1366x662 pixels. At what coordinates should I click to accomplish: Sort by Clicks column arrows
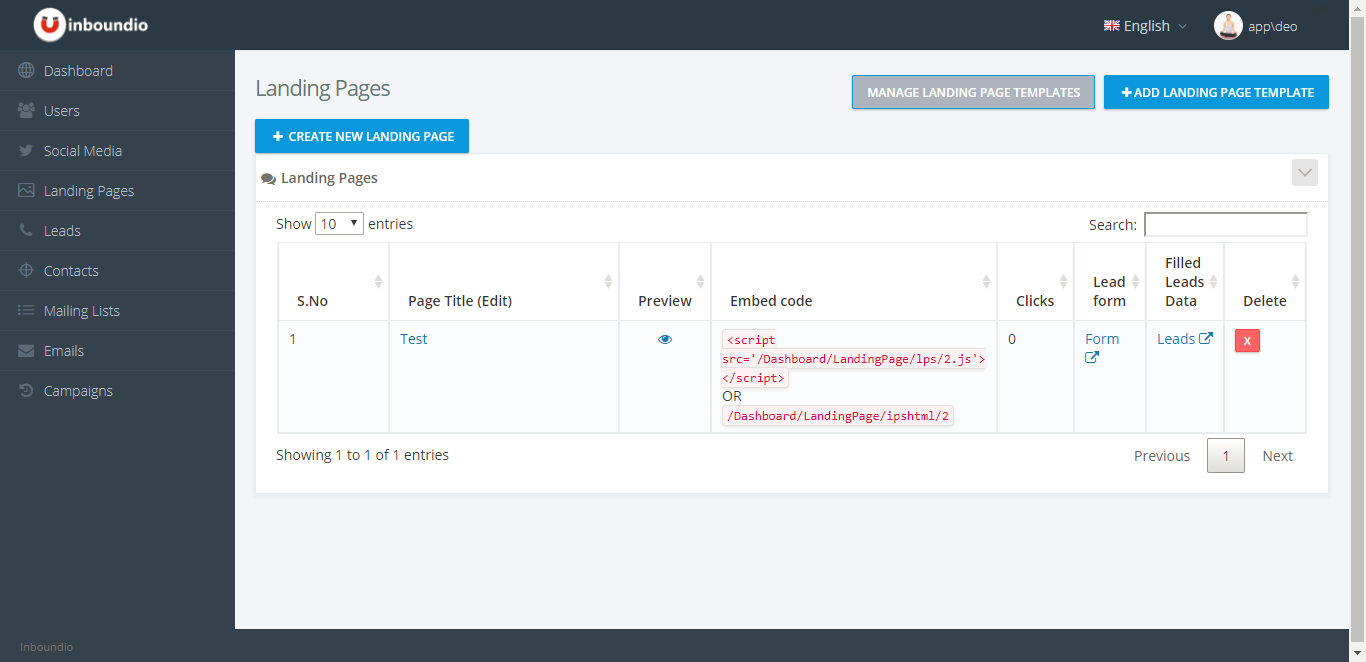click(x=1063, y=282)
